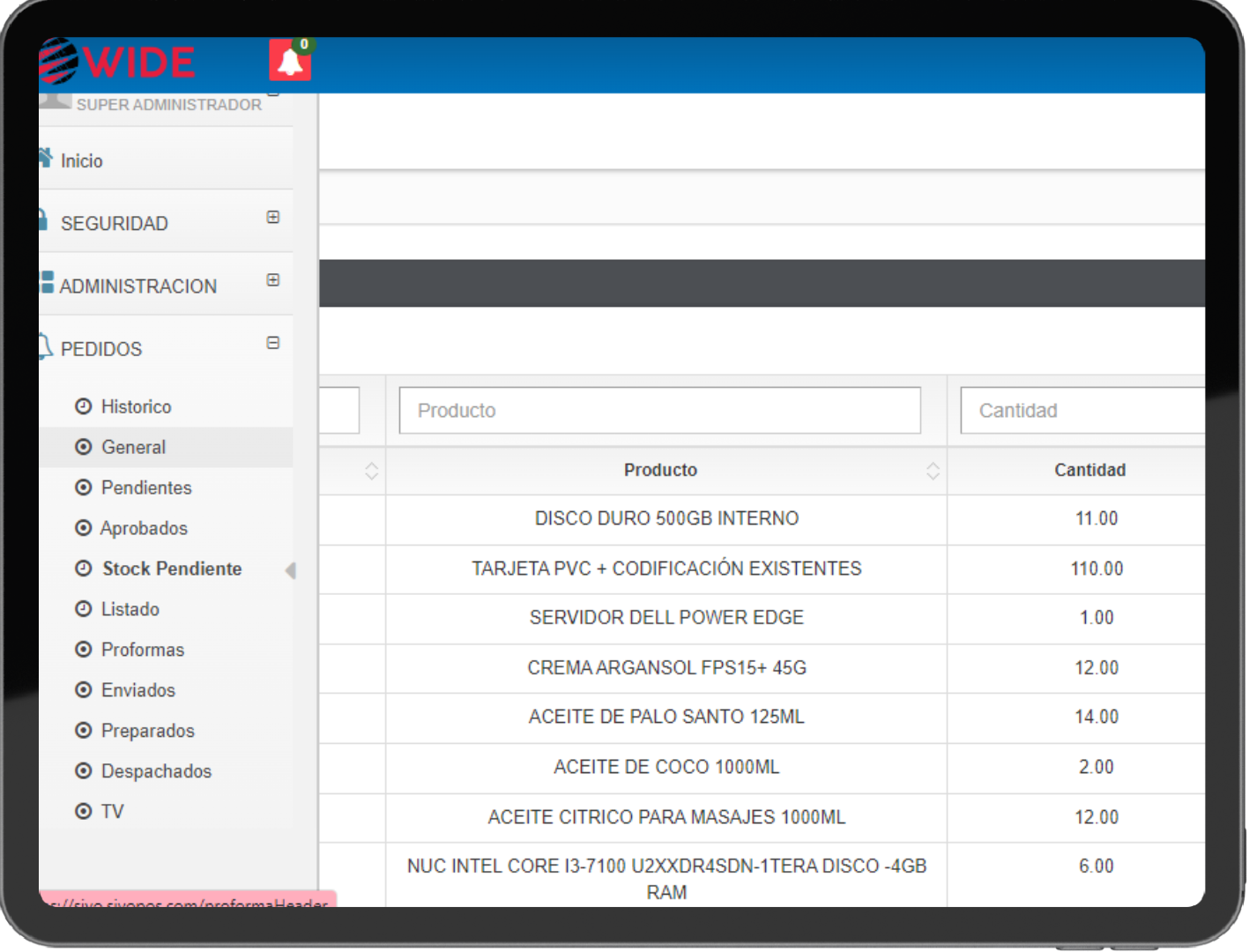Screen dimensions: 1249x952
Task: Open Stock Pendiente page
Action: click(x=172, y=569)
